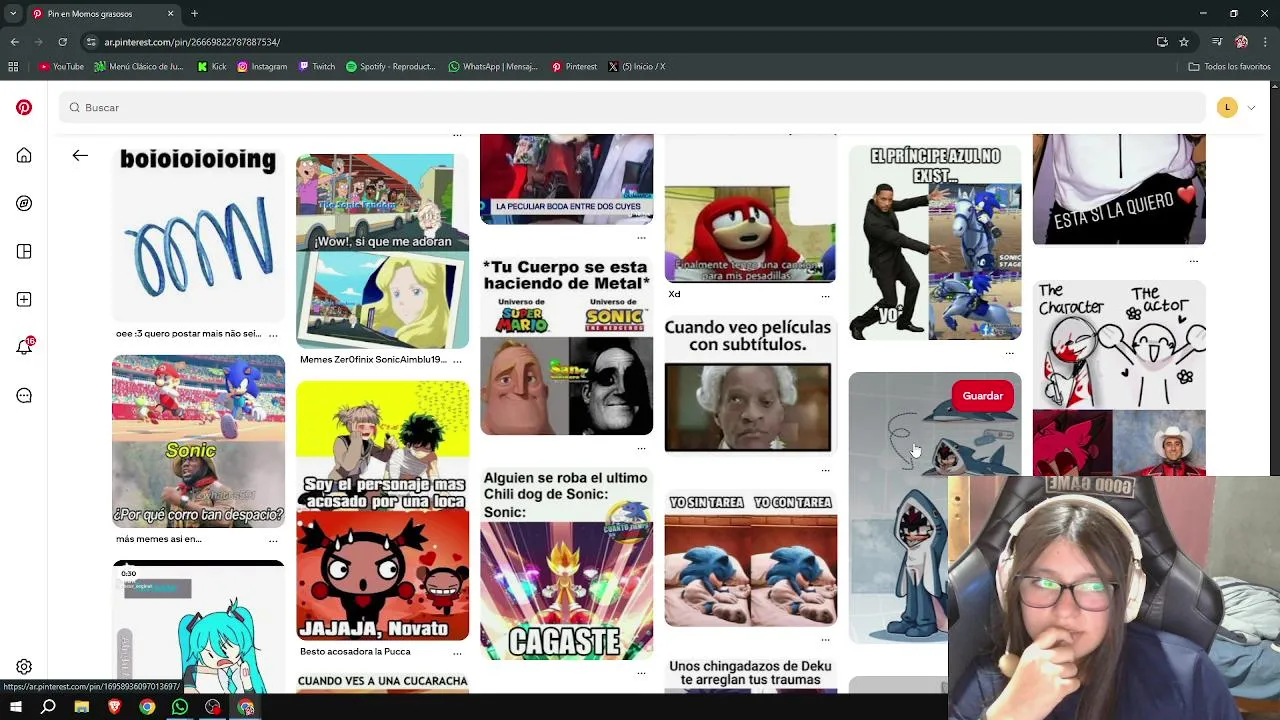Open the Hatsune Miku video pin

198,626
